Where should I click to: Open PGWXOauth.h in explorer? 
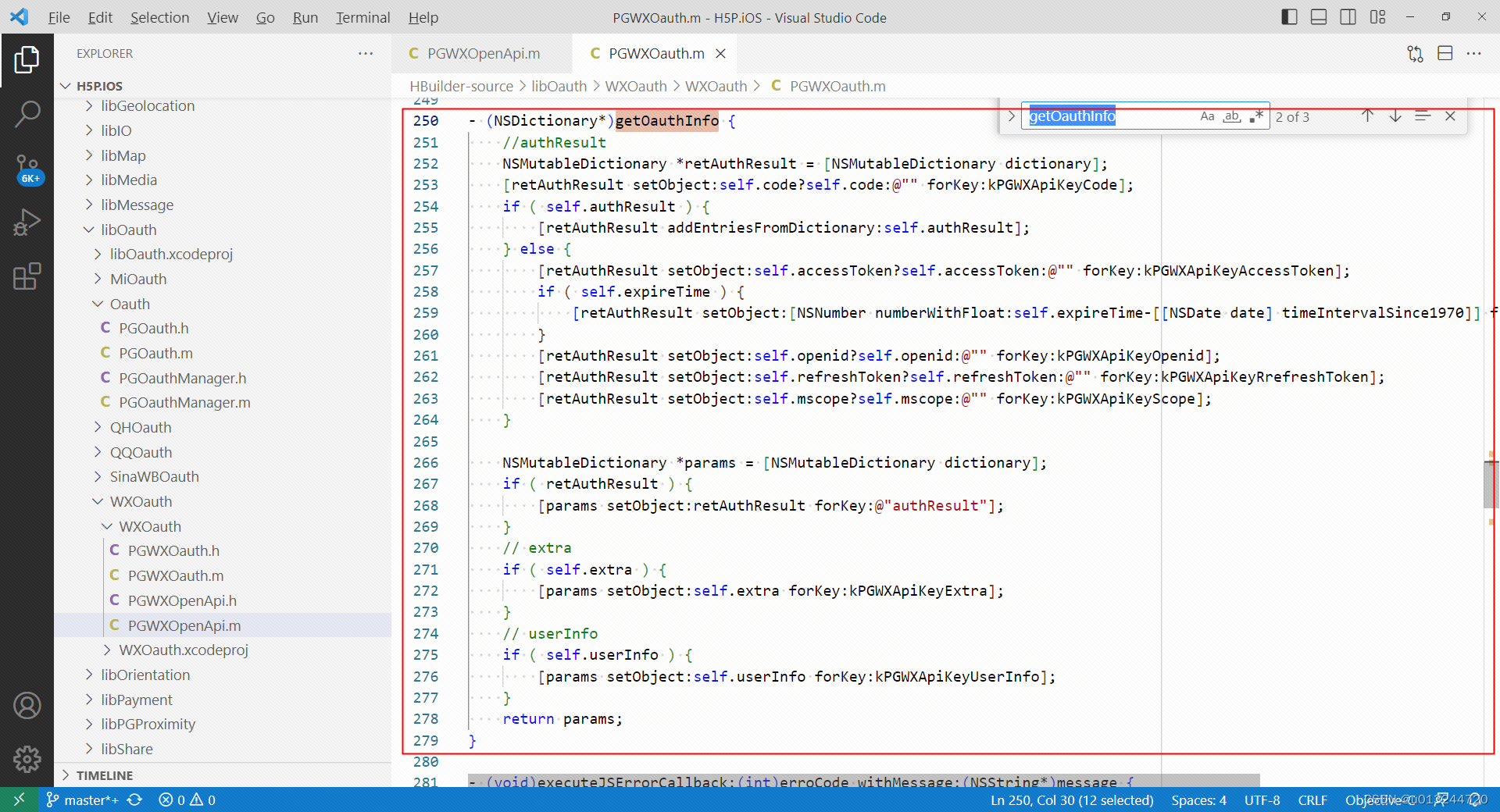coord(173,550)
